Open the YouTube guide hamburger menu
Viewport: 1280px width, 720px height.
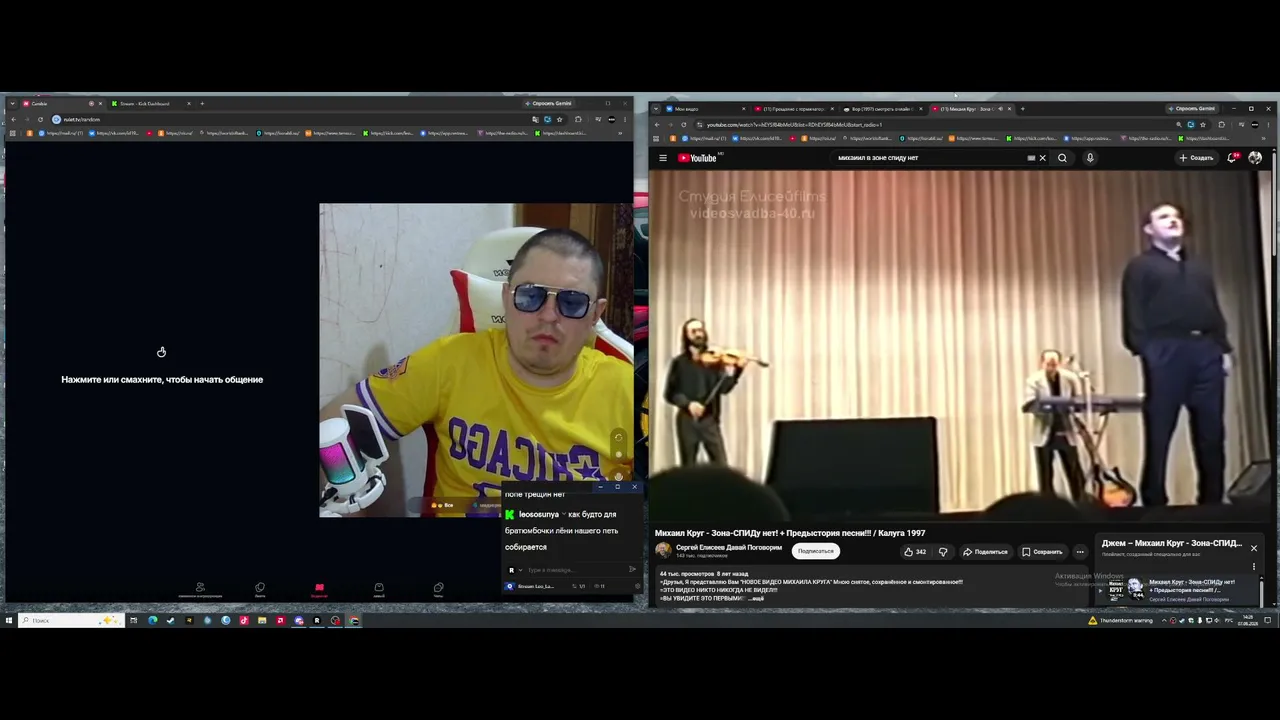663,158
